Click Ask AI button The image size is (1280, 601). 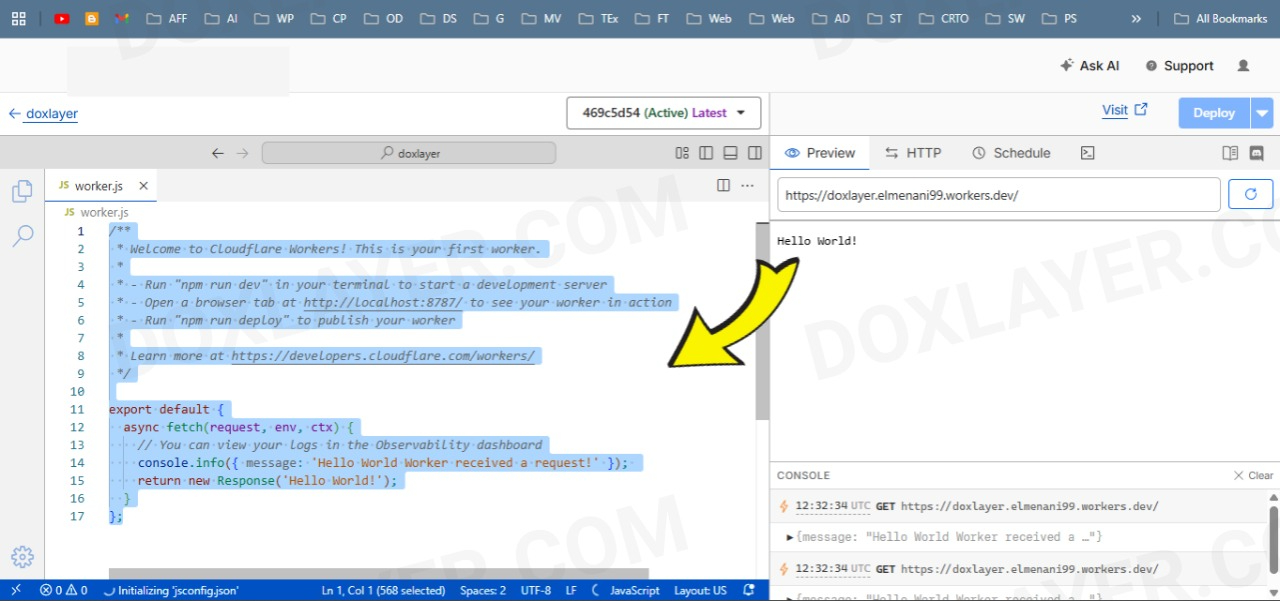pyautogui.click(x=1089, y=66)
